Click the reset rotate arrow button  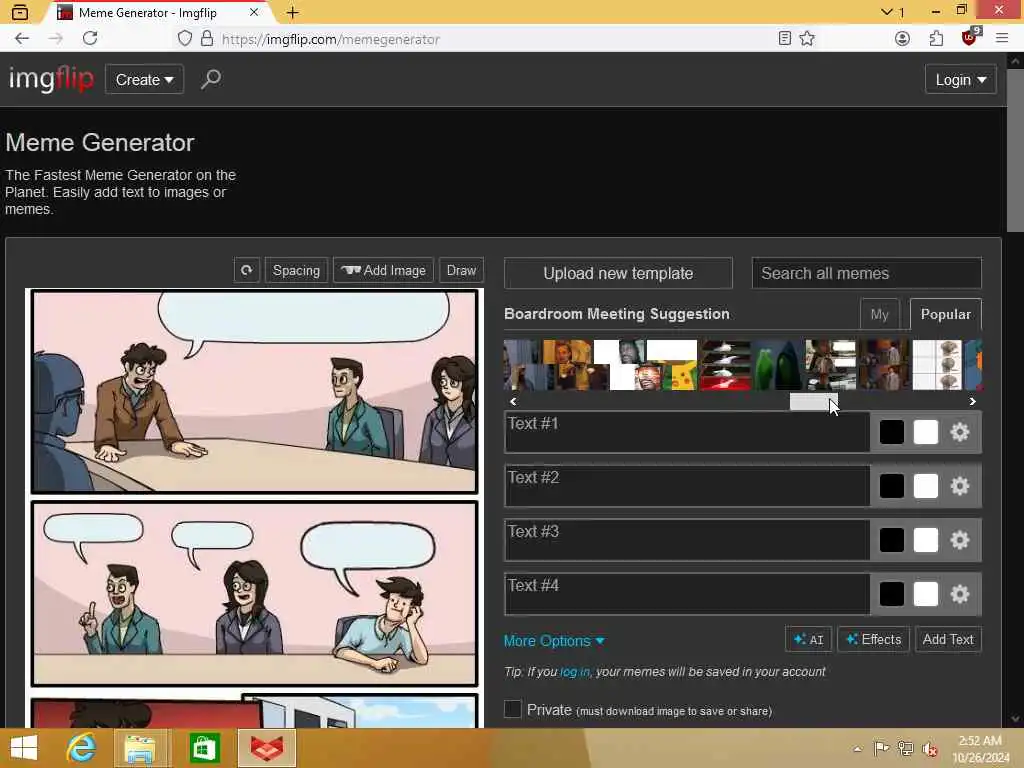point(246,270)
